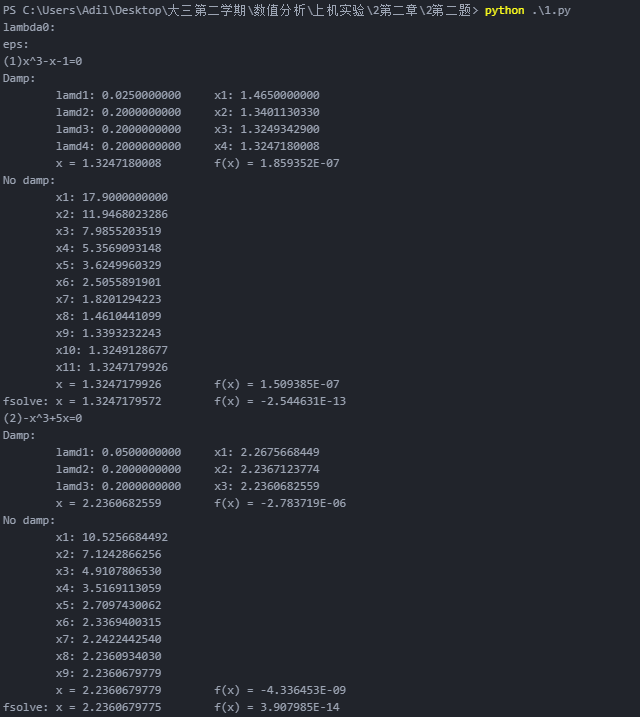640x717 pixels.
Task: Click the f(x) = -2.544631E-13 result
Action: coord(280,401)
